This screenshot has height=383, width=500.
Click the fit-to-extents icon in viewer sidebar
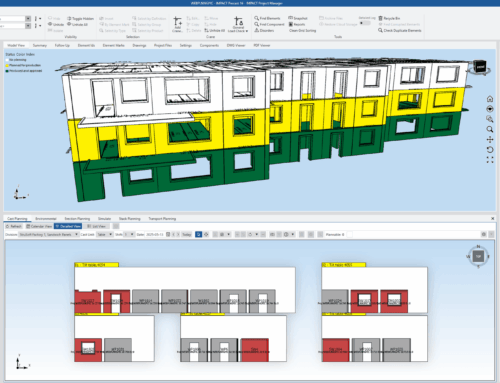pyautogui.click(x=490, y=160)
